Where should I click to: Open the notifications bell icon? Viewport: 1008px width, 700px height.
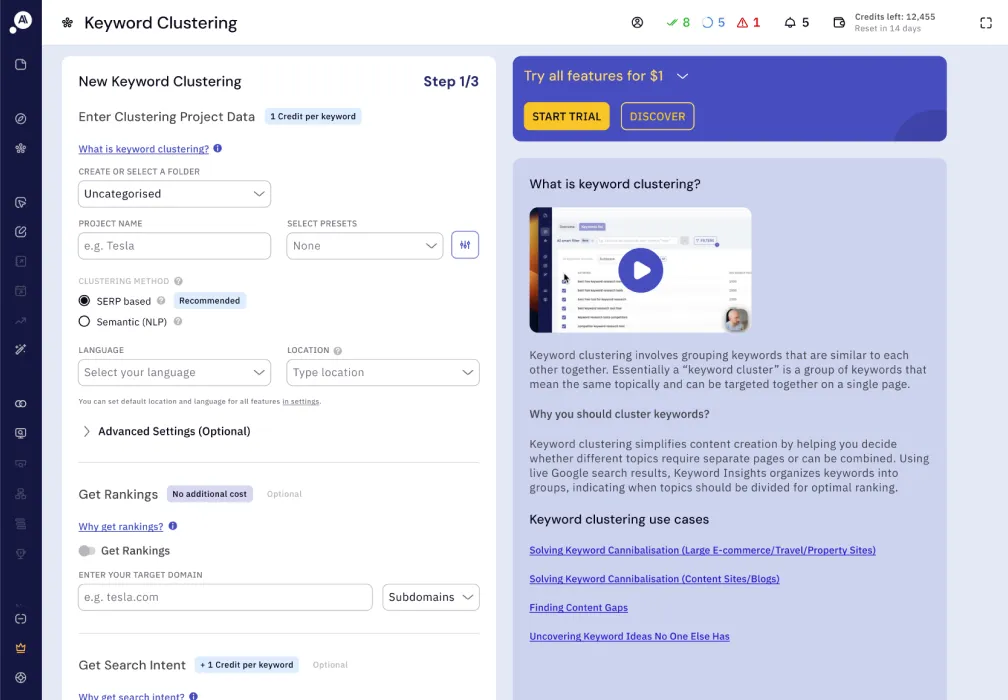pos(789,22)
